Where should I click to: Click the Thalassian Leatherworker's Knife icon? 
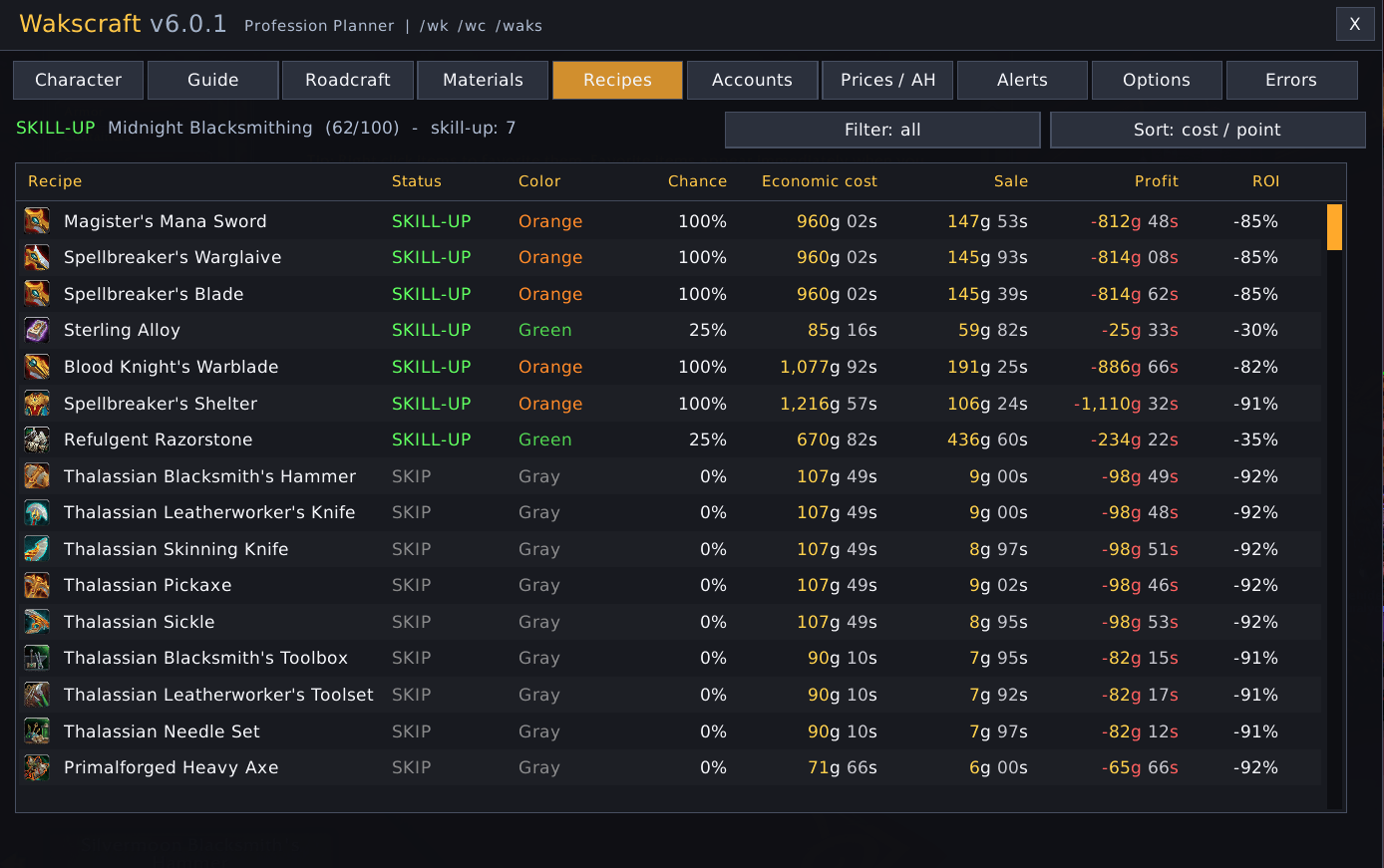37,512
